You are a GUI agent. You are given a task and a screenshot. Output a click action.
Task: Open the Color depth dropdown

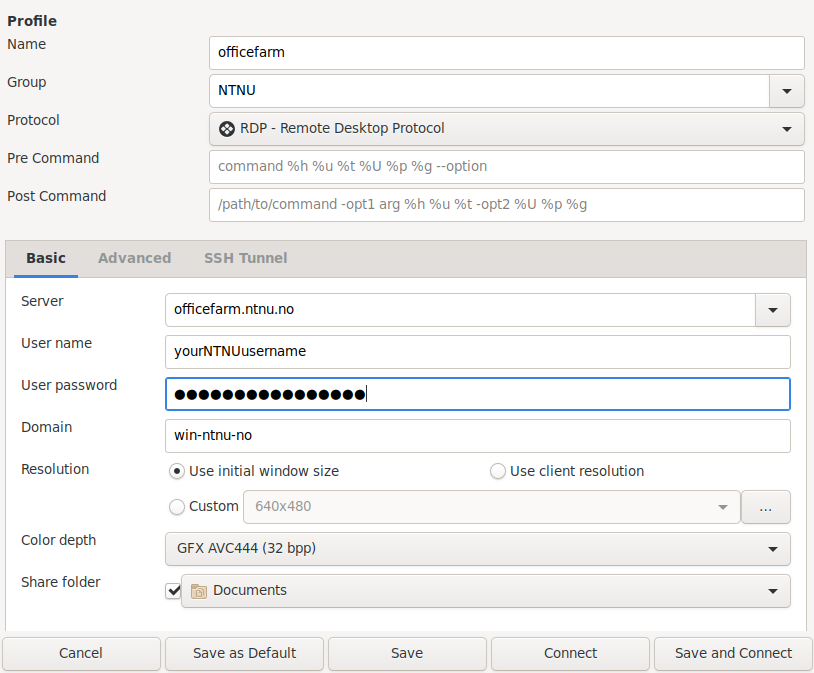[x=478, y=549]
